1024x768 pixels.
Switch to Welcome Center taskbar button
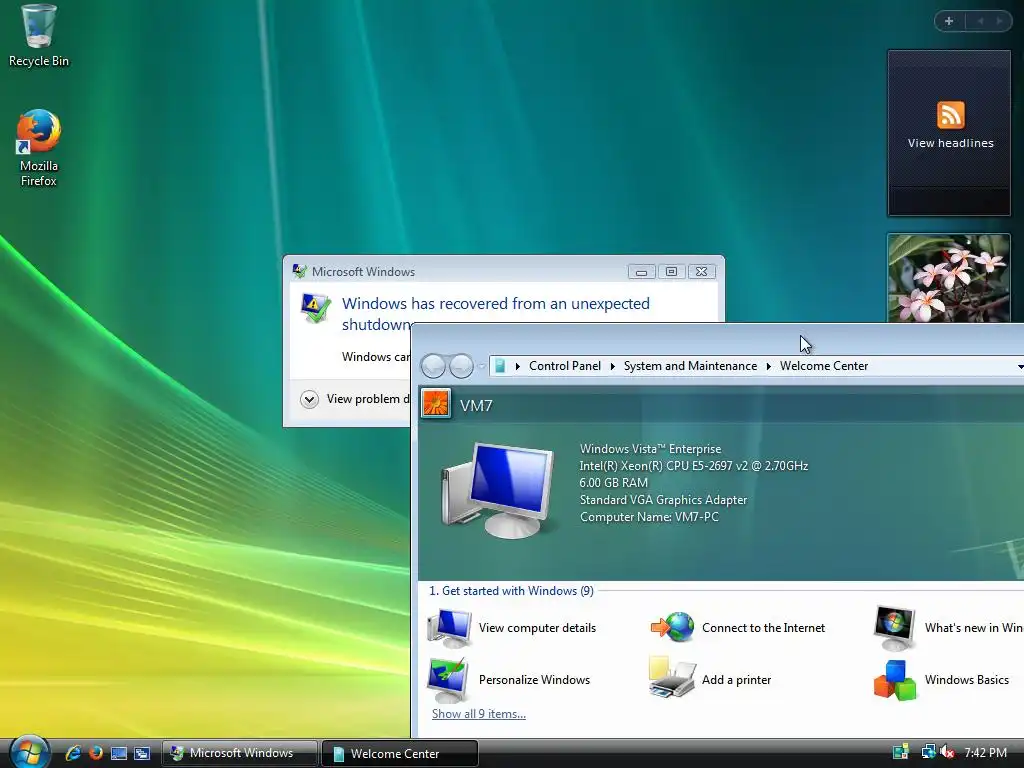pyautogui.click(x=400, y=753)
